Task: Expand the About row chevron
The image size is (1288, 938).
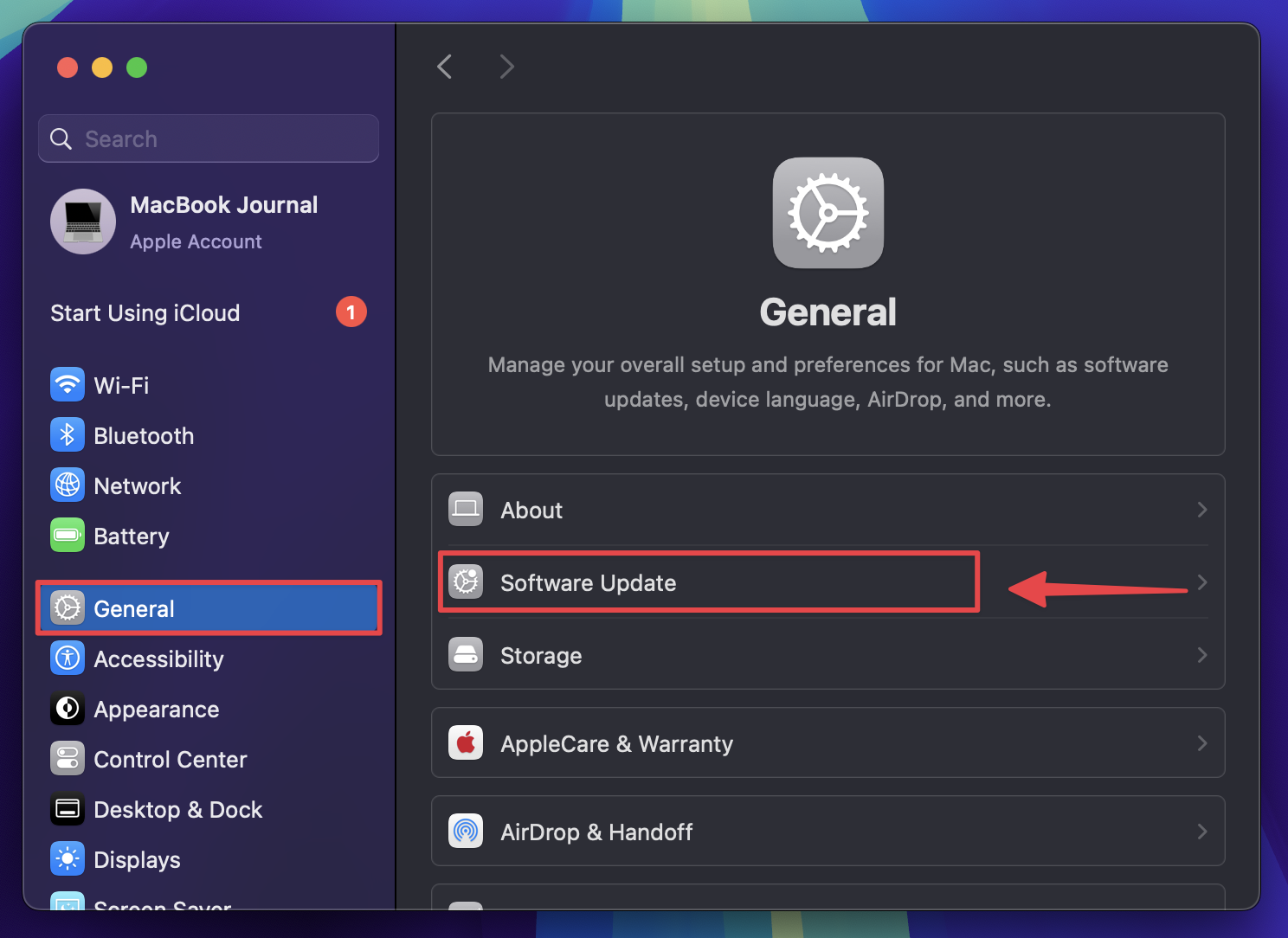Action: [1201, 510]
